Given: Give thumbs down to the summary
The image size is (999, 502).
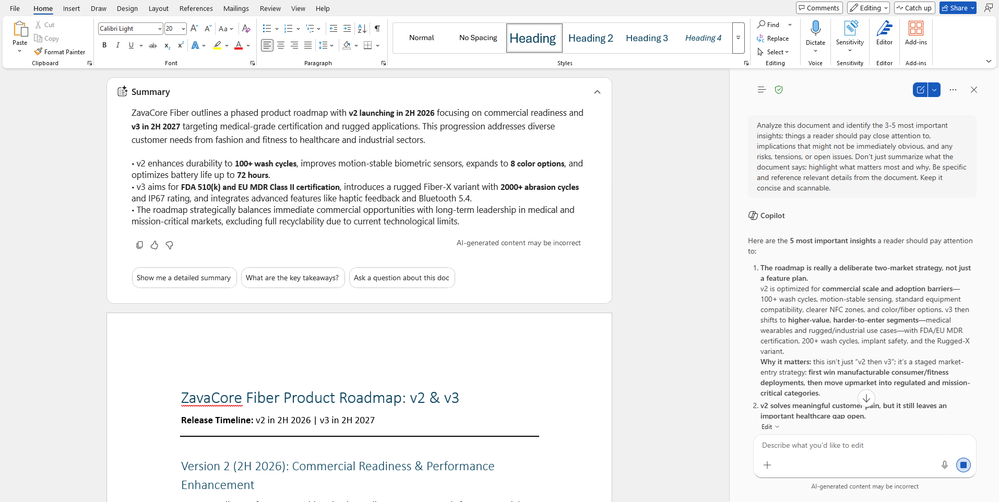Looking at the screenshot, I should (169, 245).
